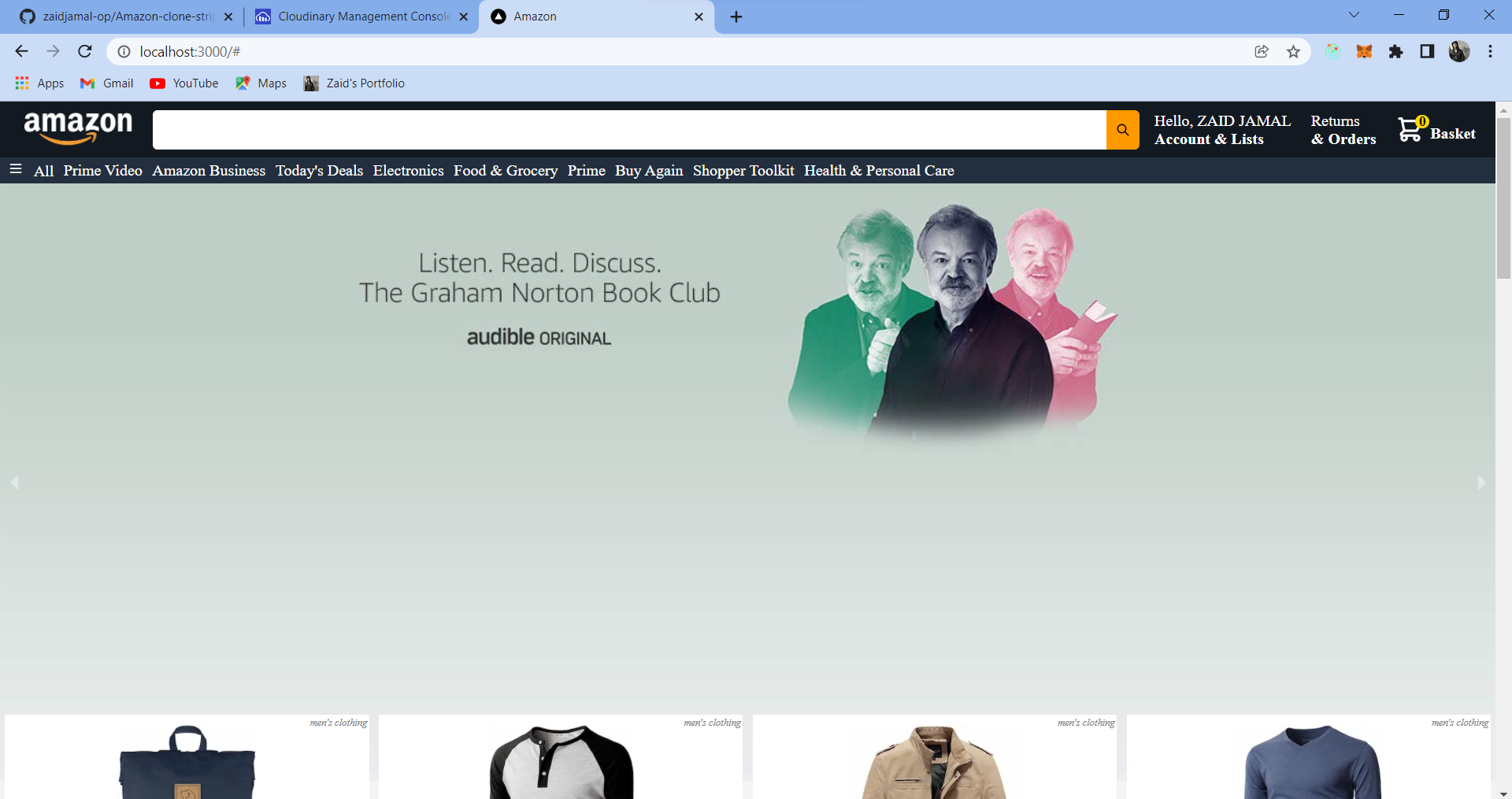Open Electronics menu item

[408, 170]
